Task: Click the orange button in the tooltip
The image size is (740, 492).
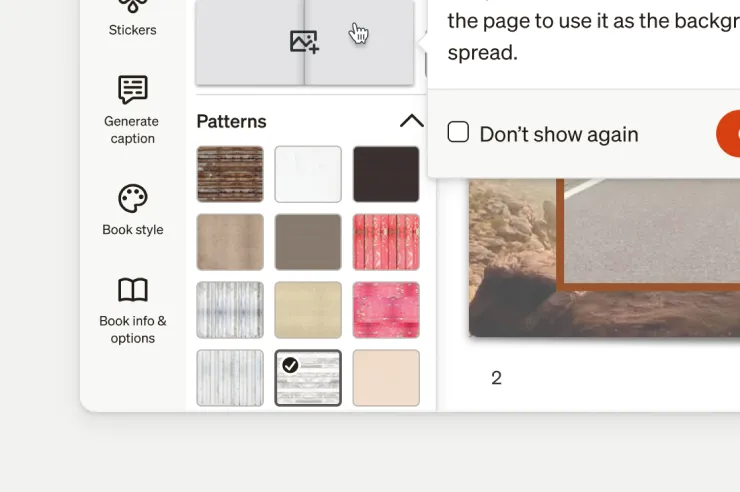Action: pos(729,133)
